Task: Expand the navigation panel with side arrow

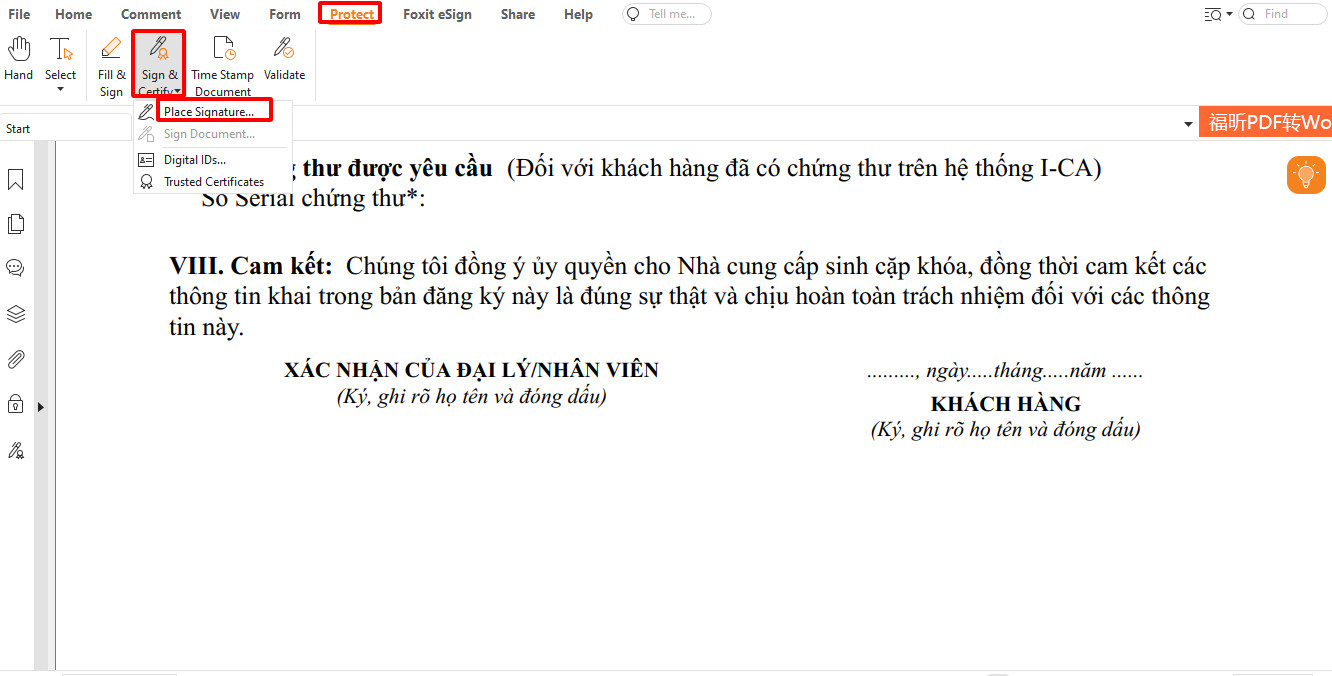Action: (x=41, y=407)
